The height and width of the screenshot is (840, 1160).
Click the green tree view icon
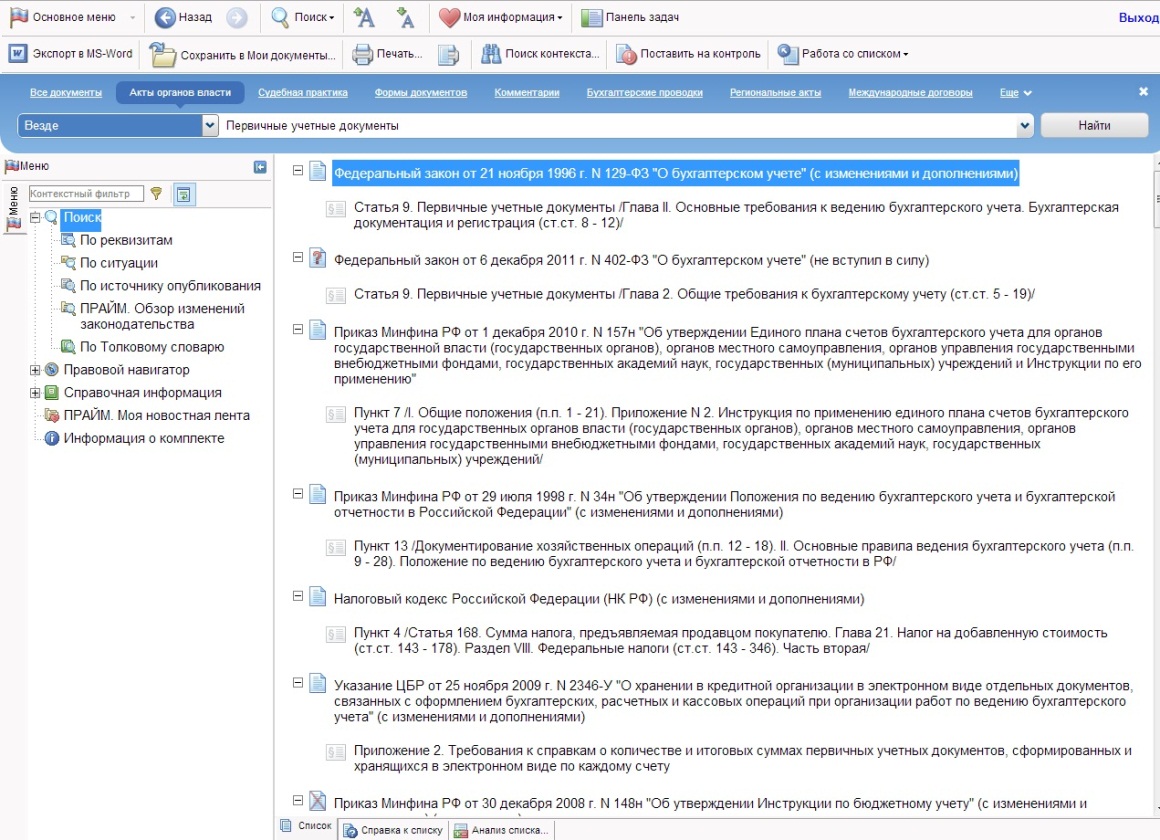183,194
